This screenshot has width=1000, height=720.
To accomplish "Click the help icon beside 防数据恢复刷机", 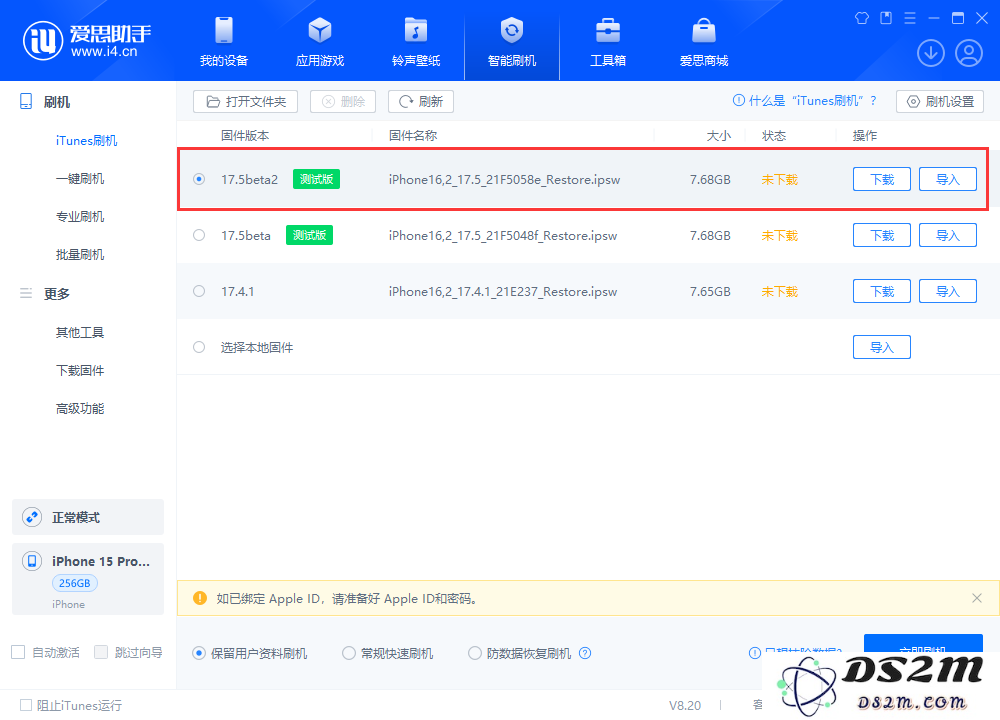I will click(585, 653).
